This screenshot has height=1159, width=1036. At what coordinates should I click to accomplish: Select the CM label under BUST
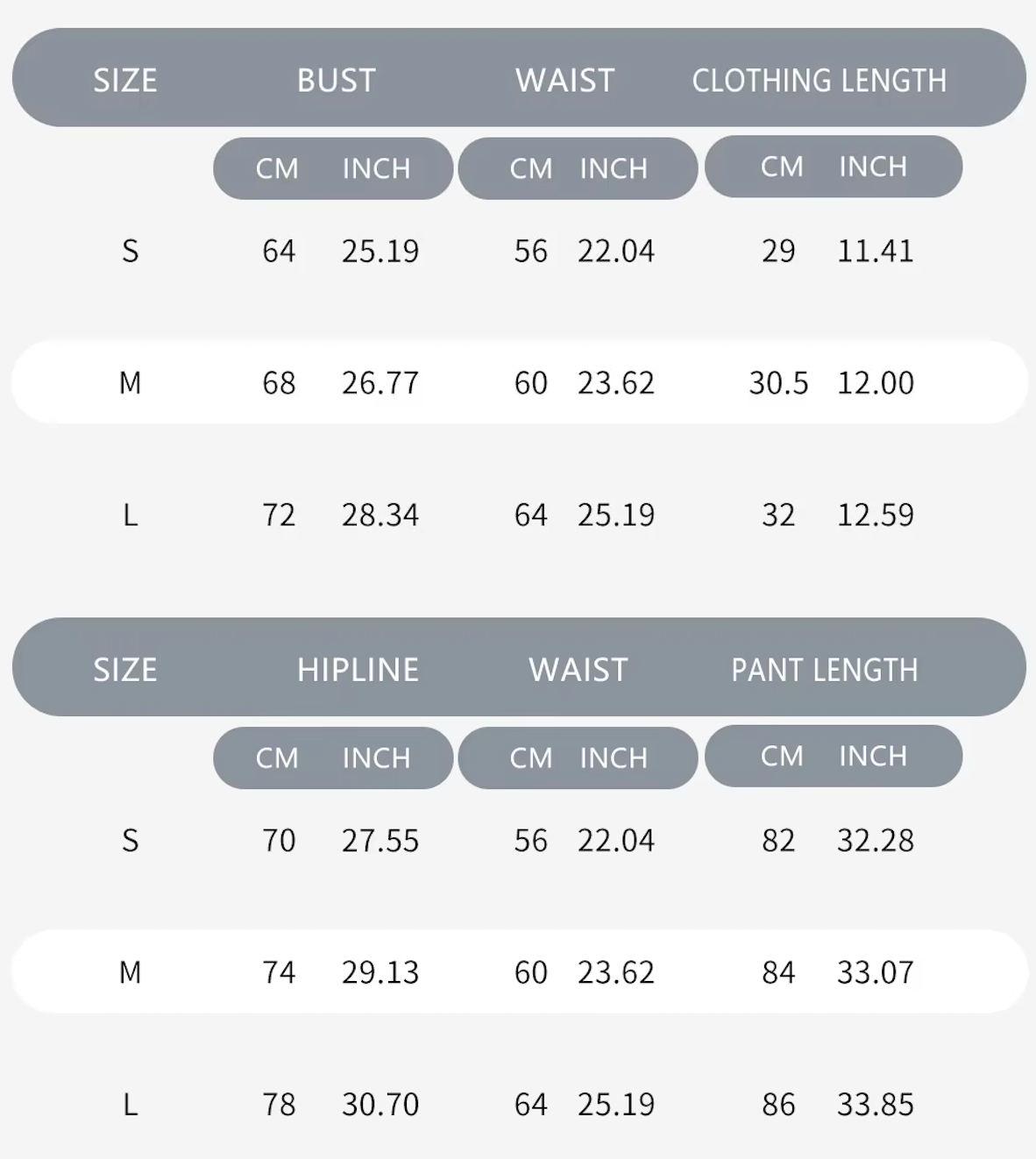tap(277, 168)
